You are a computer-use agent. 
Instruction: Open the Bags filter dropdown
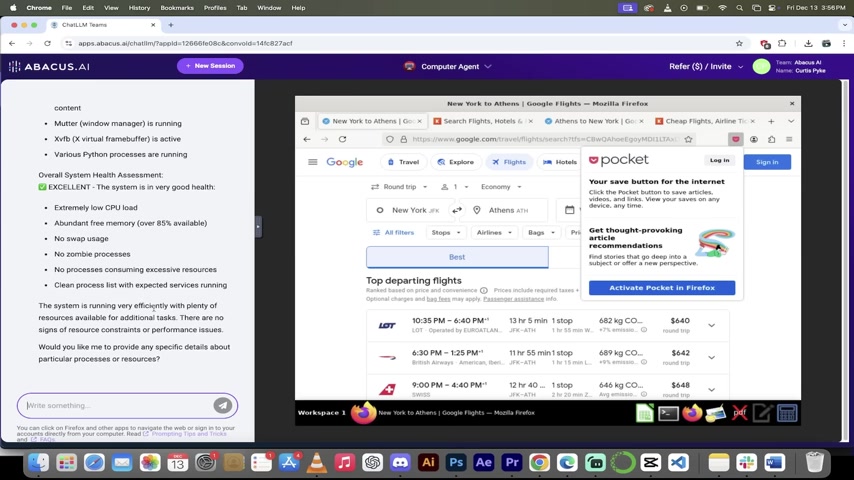coord(541,233)
